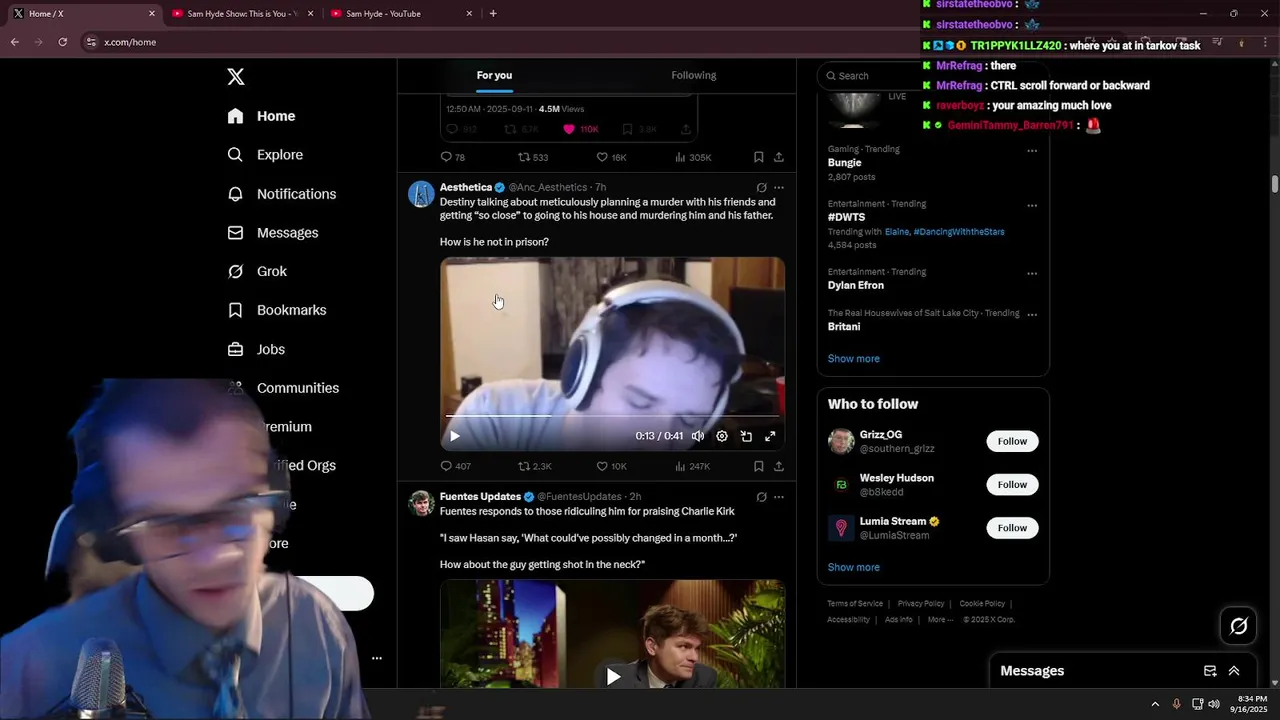The width and height of the screenshot is (1280, 720).
Task: Open more options for the #DWTS trend
Action: pyautogui.click(x=1032, y=206)
